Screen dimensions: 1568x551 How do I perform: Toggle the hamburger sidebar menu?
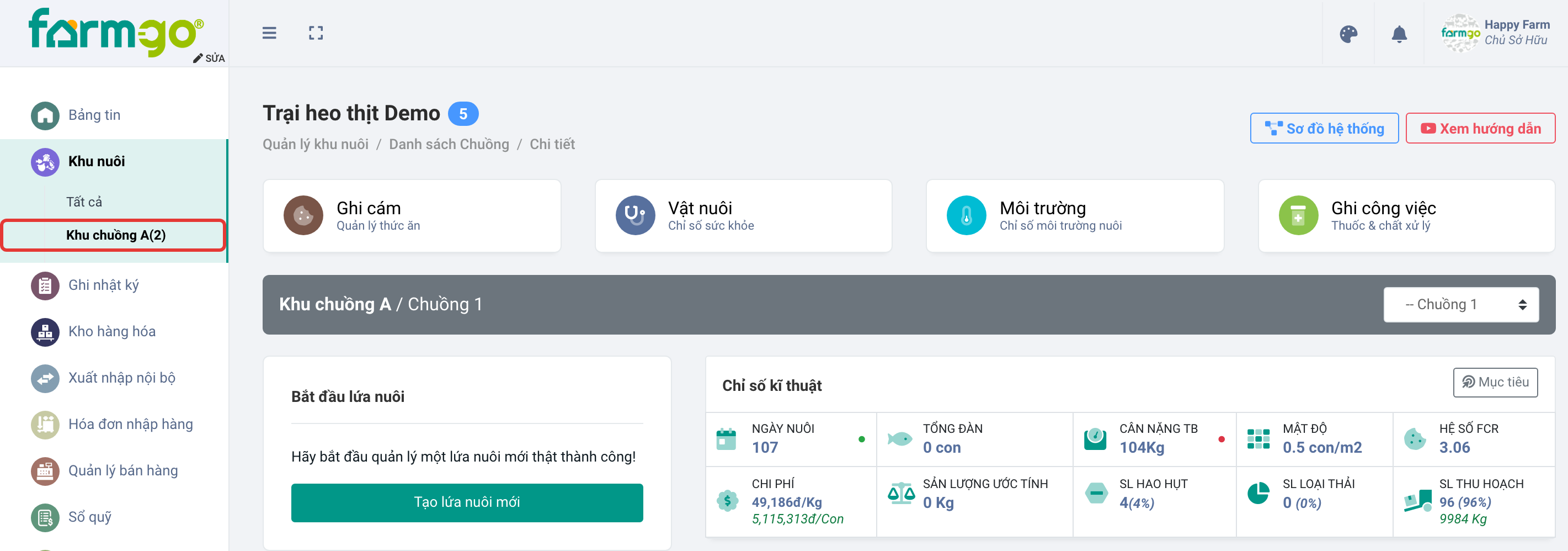[x=269, y=33]
